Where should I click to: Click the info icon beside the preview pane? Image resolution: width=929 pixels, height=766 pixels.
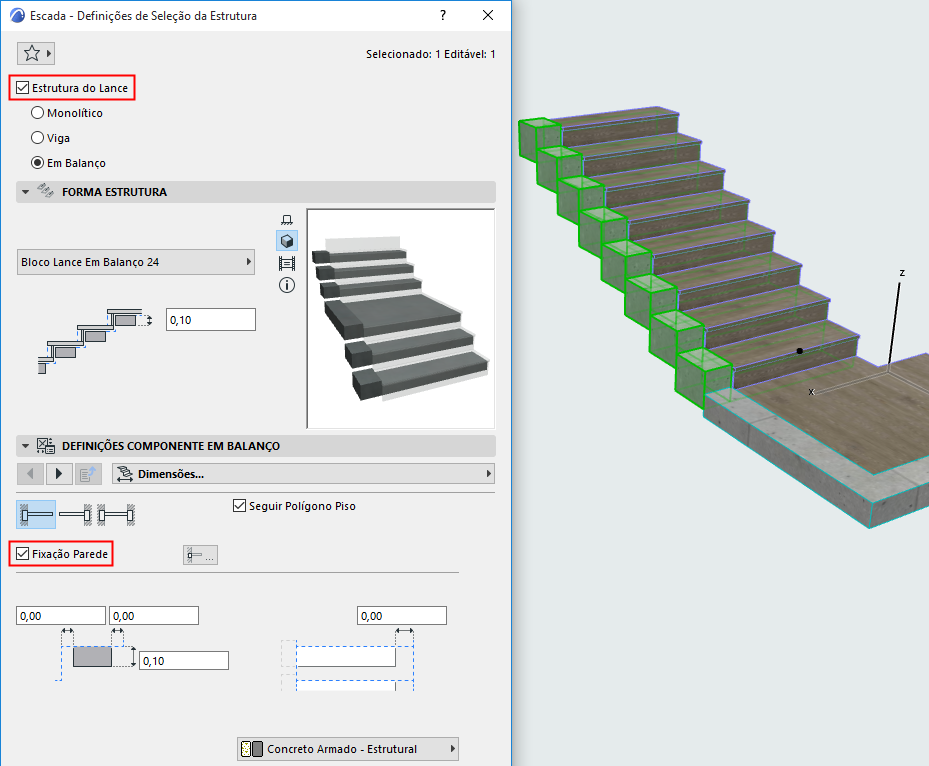(x=285, y=284)
